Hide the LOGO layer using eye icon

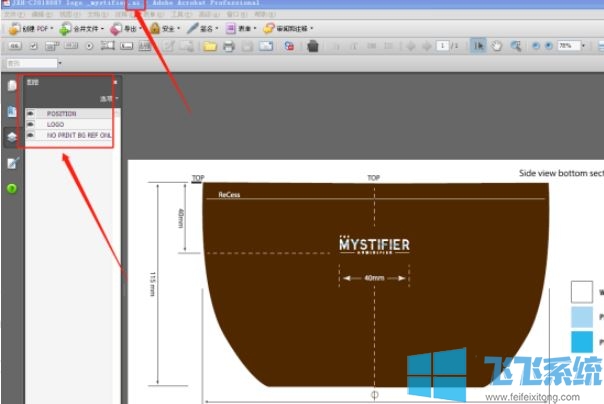pyautogui.click(x=30, y=124)
